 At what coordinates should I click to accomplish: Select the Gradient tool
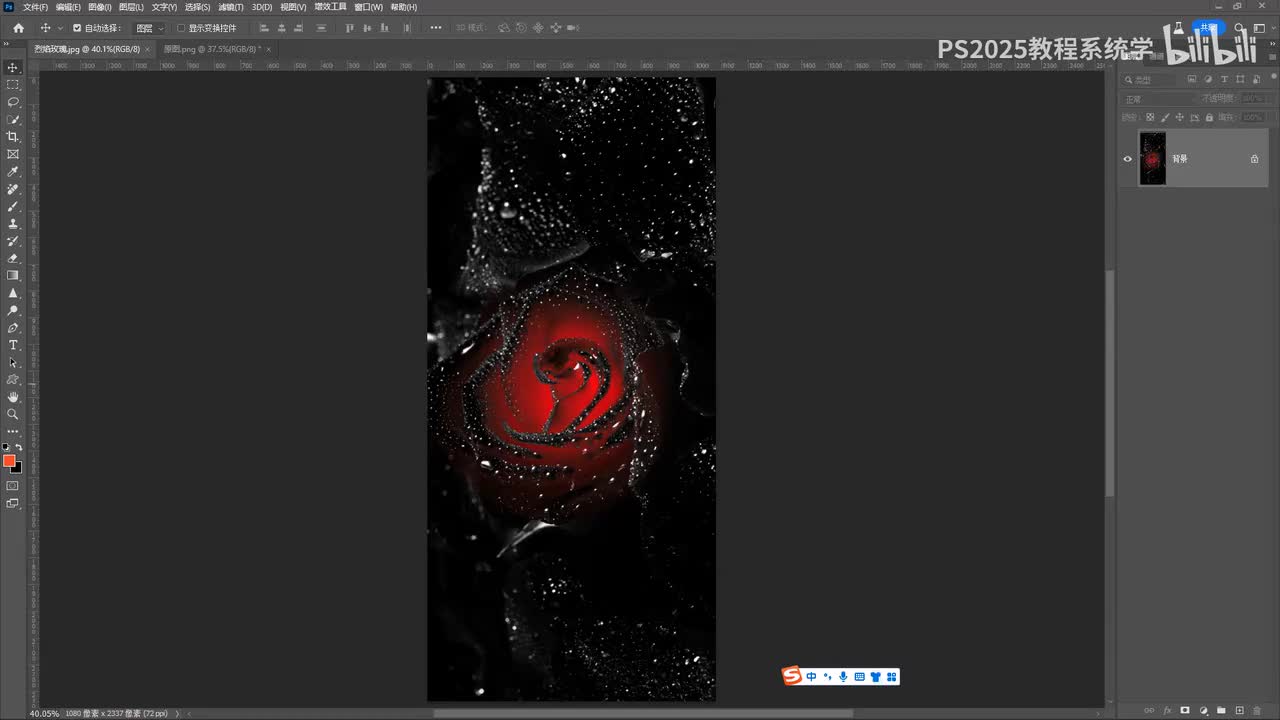click(x=13, y=275)
